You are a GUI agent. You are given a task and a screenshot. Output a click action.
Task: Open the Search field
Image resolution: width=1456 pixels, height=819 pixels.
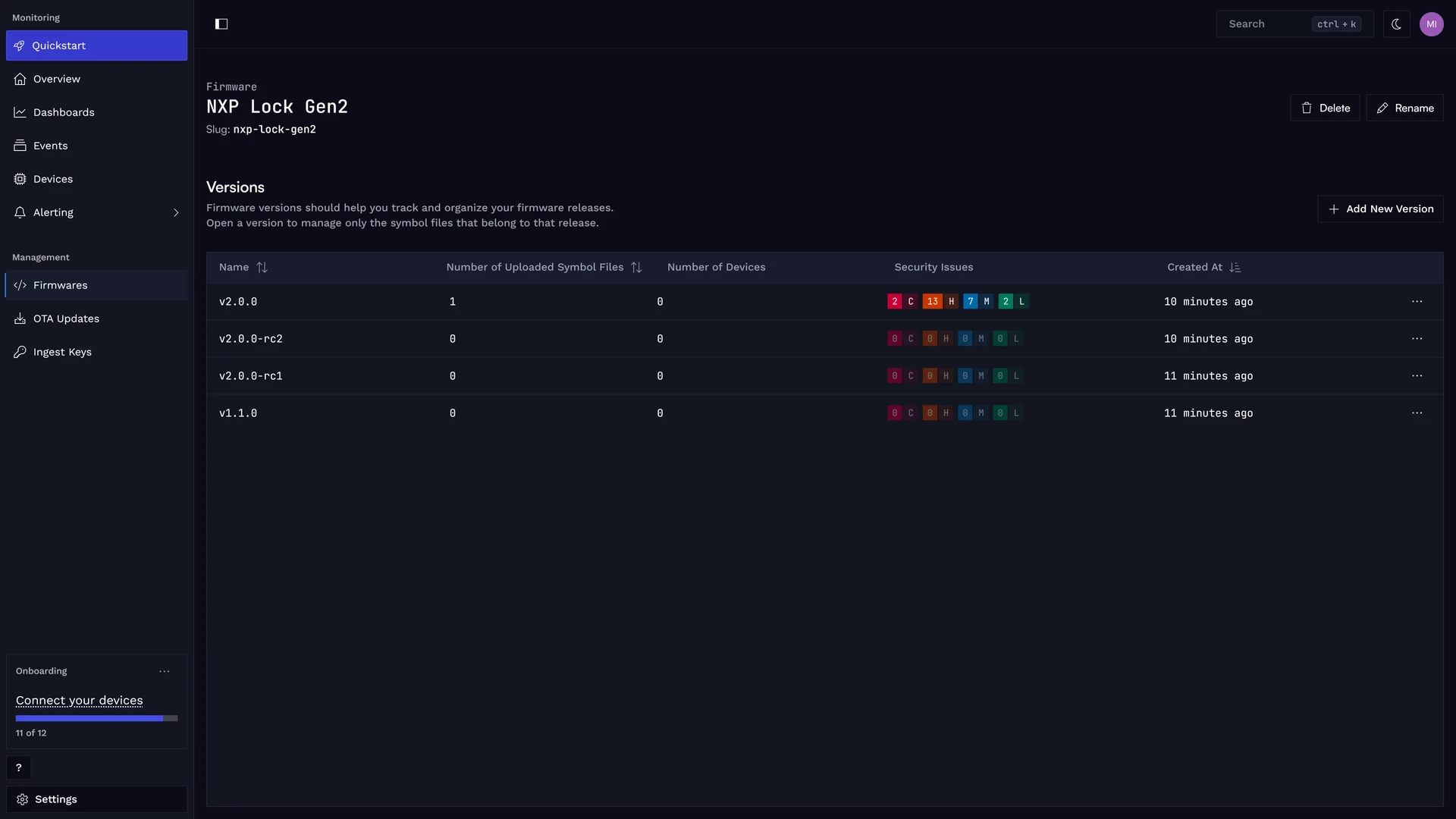[1294, 24]
